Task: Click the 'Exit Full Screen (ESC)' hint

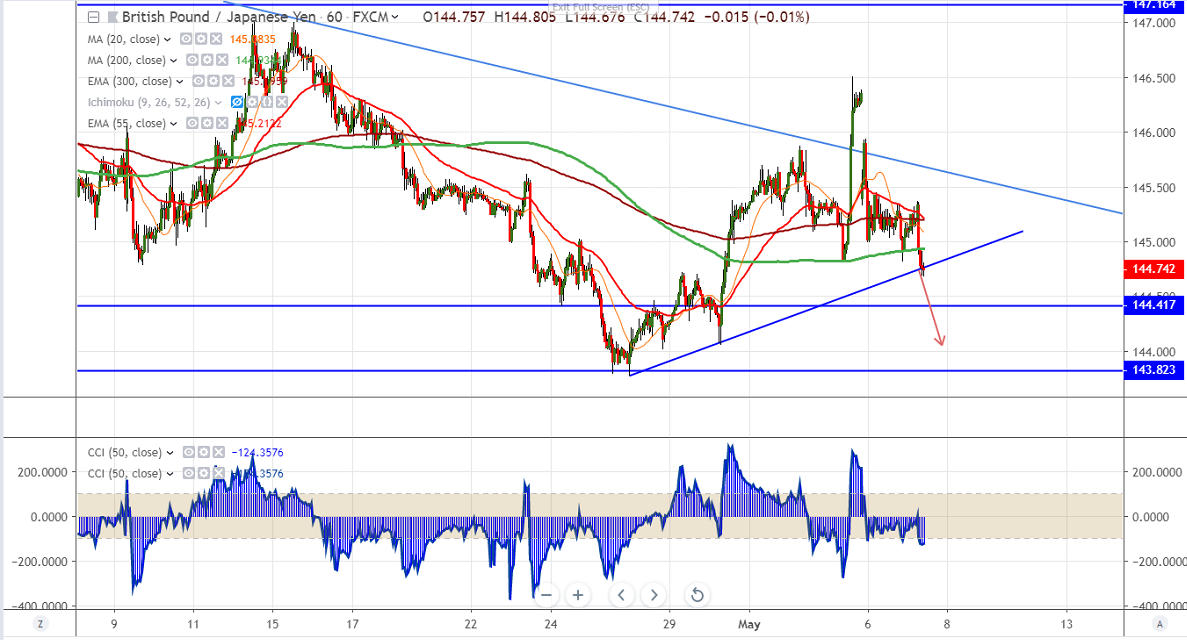Action: point(600,8)
